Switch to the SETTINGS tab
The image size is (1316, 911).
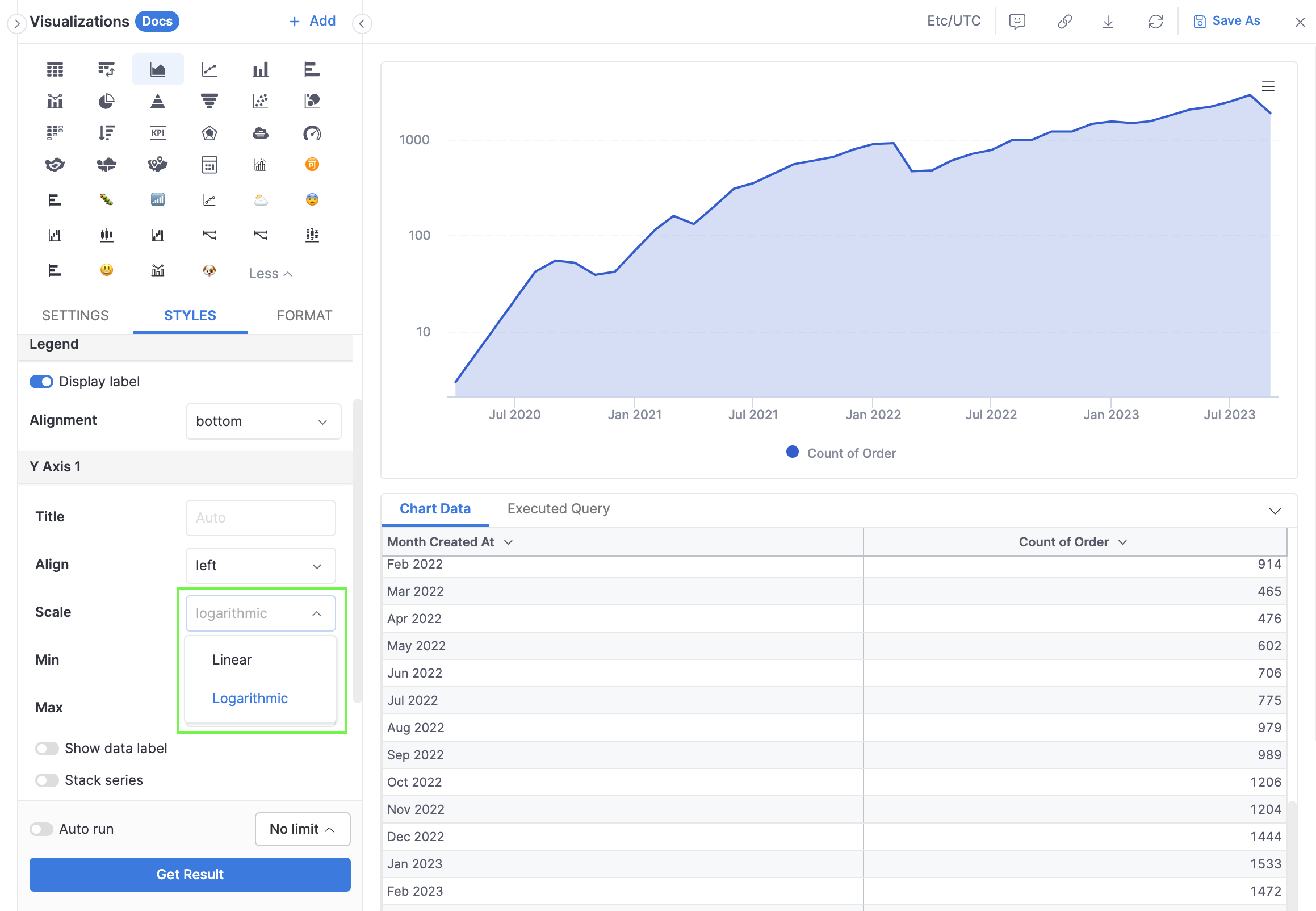point(76,315)
